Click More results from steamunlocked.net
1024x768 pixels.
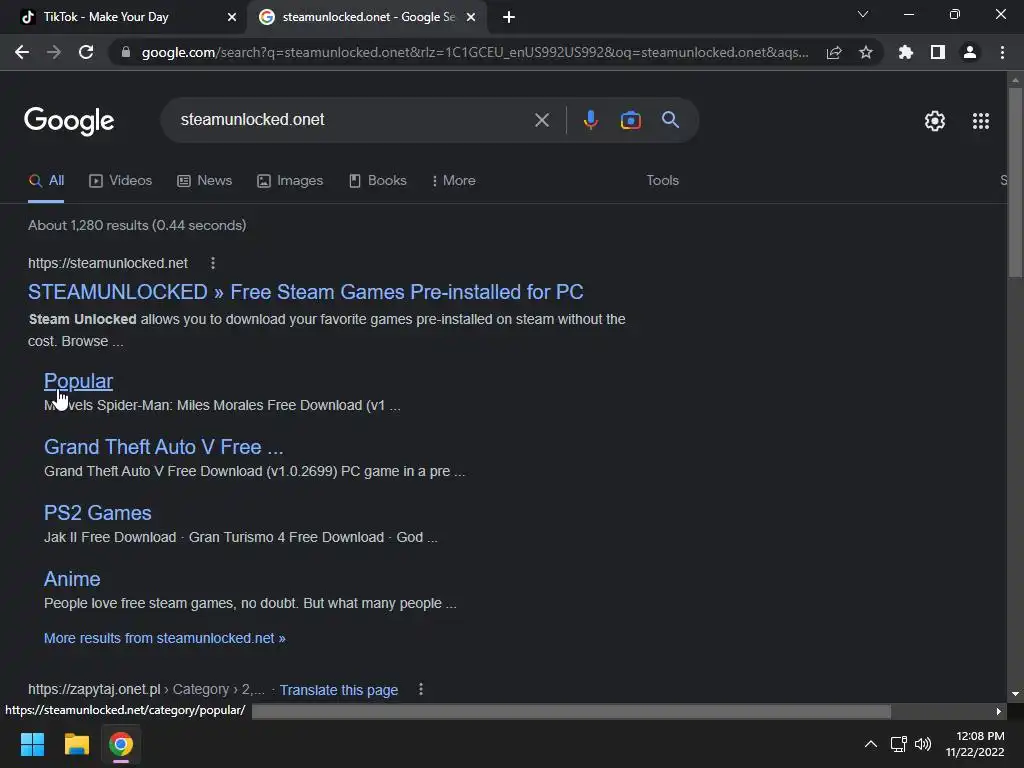click(x=165, y=639)
